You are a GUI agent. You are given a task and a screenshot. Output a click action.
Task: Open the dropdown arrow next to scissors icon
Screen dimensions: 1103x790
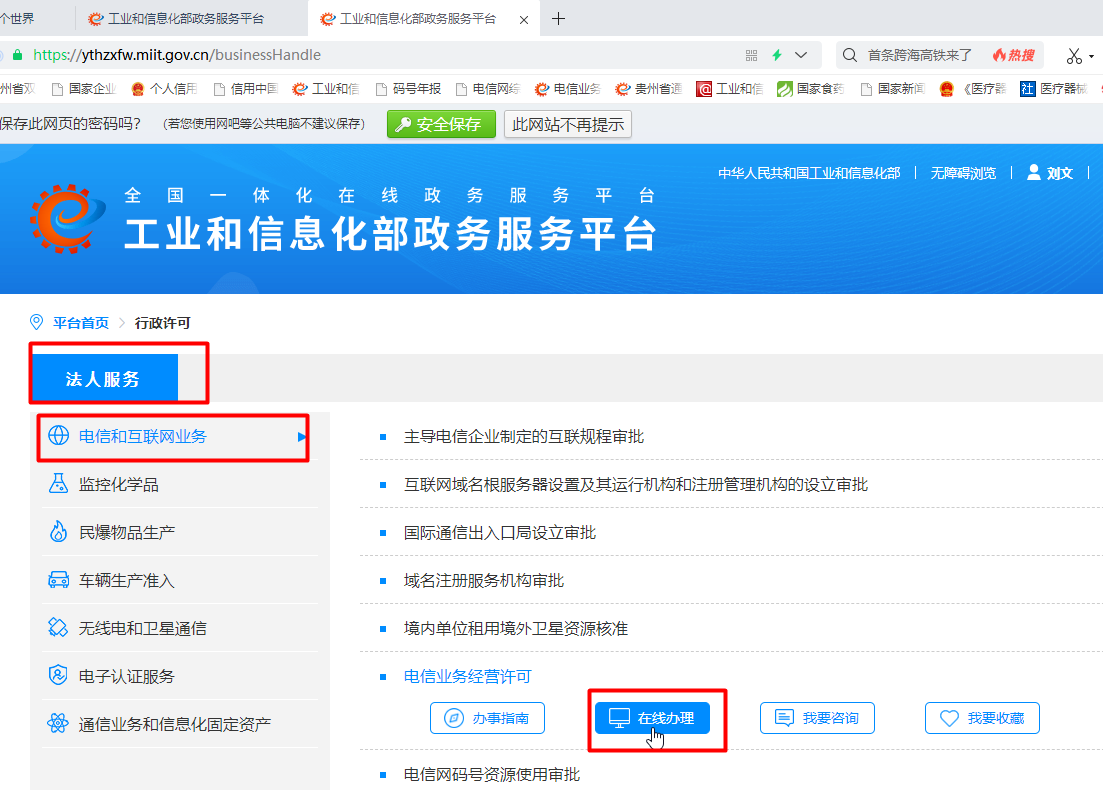1091,56
